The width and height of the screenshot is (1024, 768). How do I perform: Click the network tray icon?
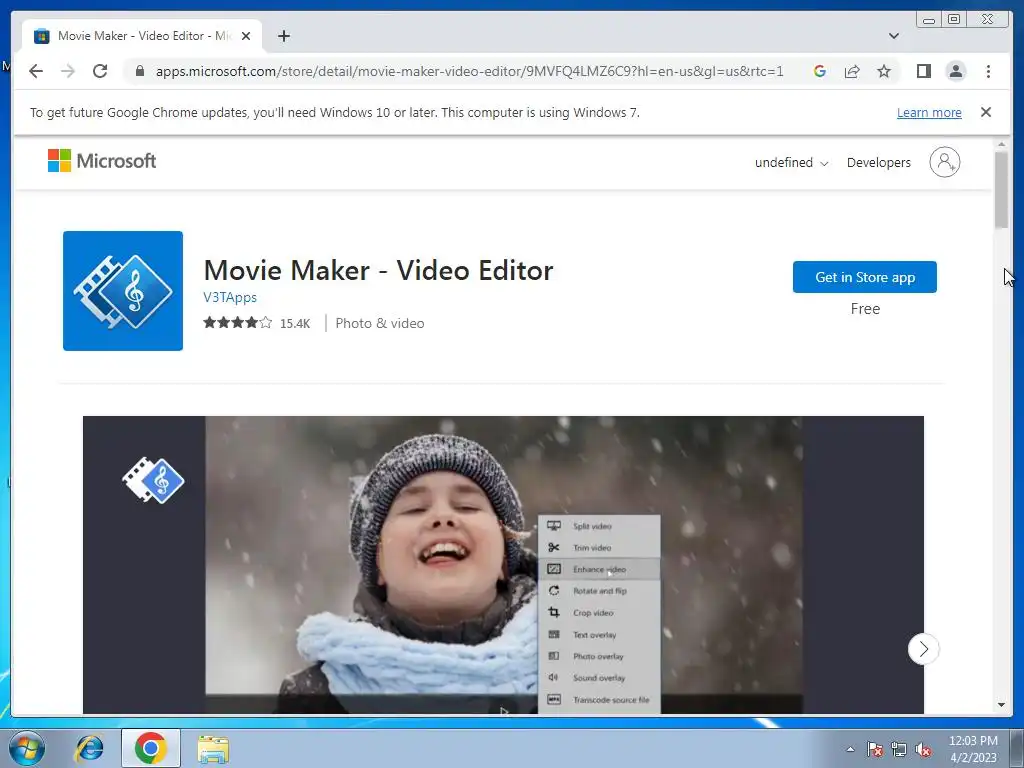(x=899, y=749)
